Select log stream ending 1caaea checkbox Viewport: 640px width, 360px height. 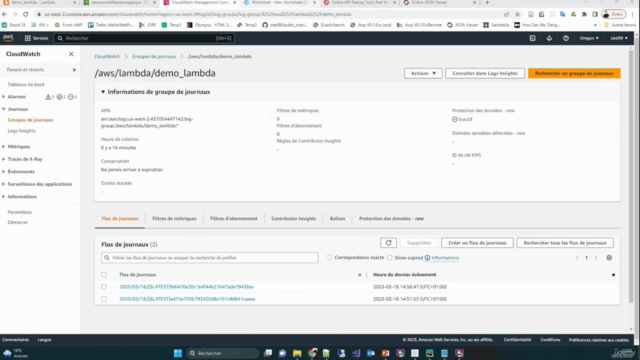click(104, 299)
